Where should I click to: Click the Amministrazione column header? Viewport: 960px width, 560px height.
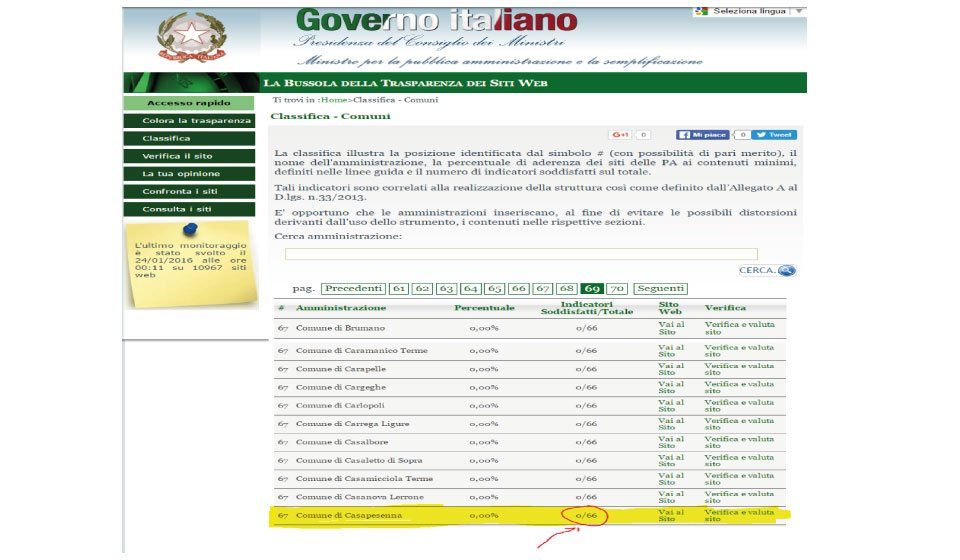tap(341, 308)
